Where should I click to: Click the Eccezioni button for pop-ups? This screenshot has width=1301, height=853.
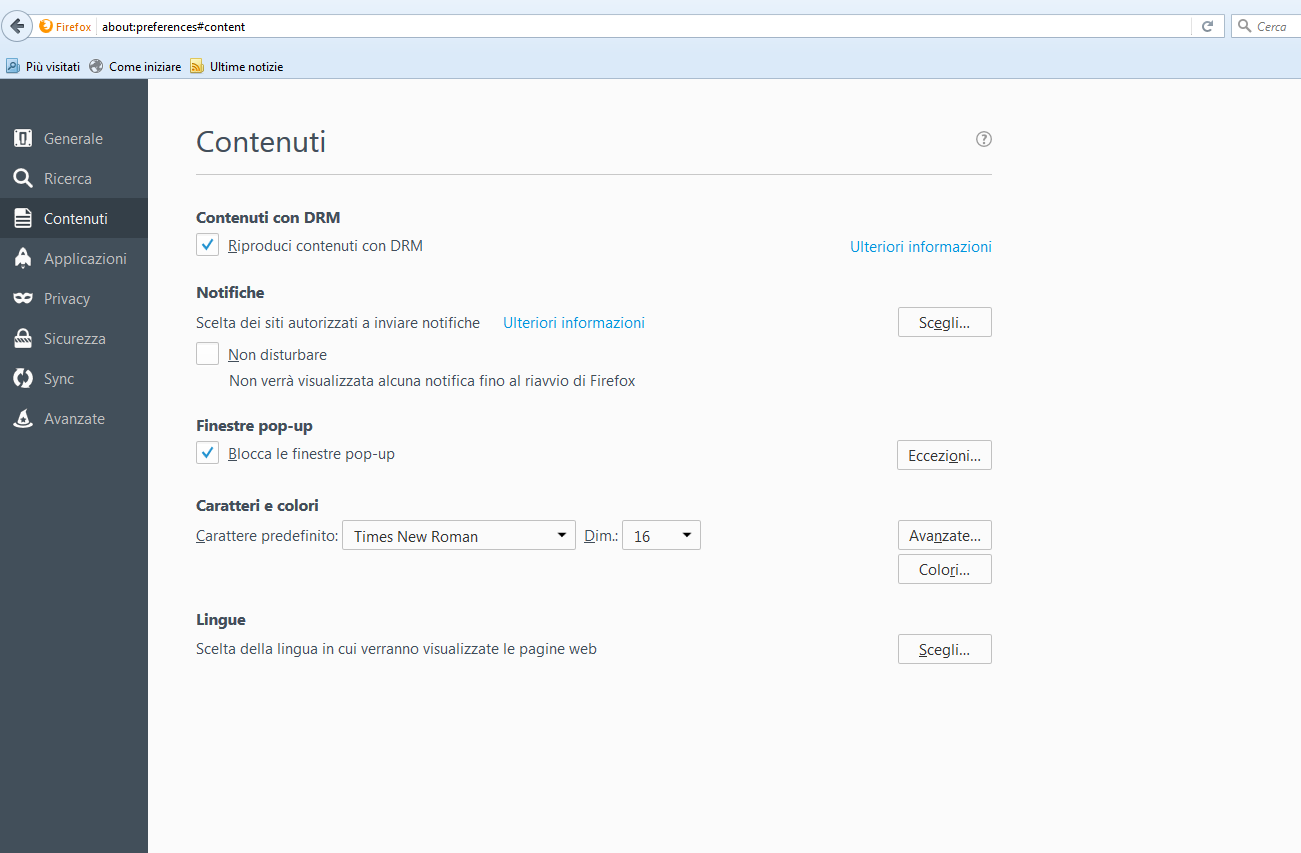(944, 455)
